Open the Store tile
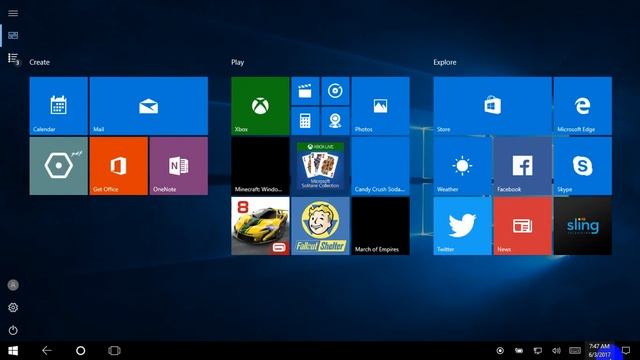 492,106
